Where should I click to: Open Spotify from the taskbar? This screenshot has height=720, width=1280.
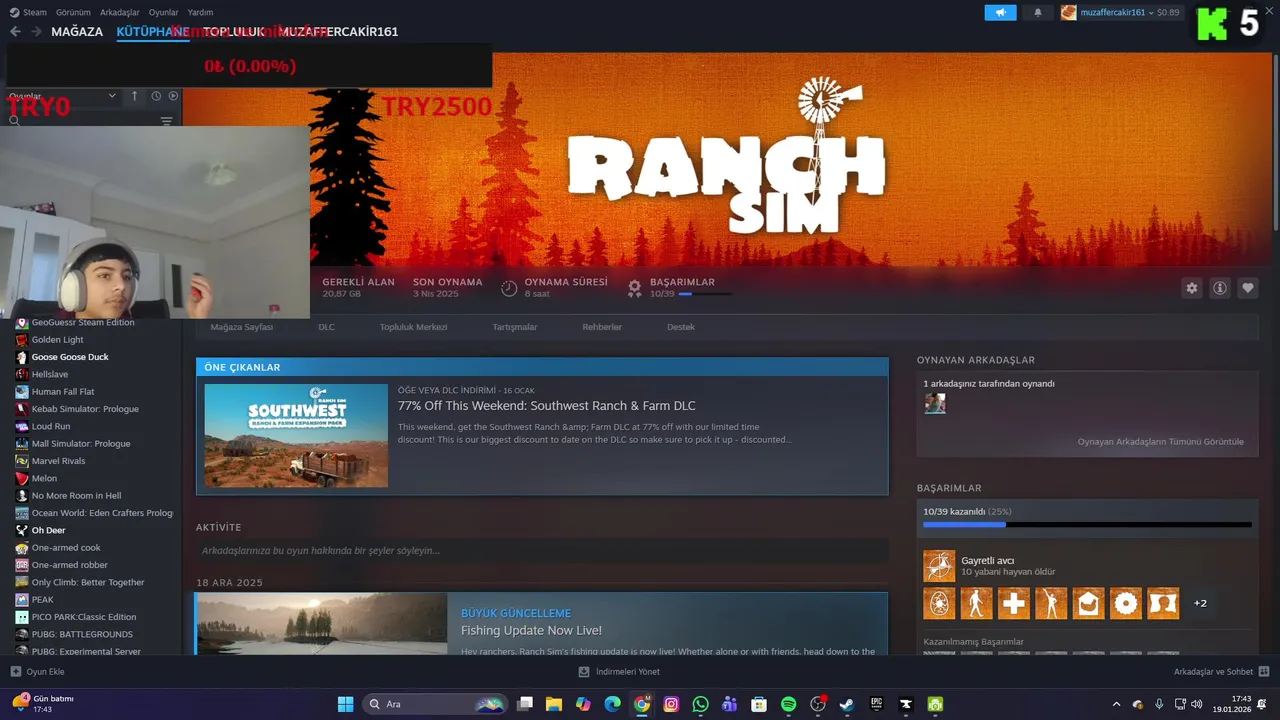[x=788, y=704]
